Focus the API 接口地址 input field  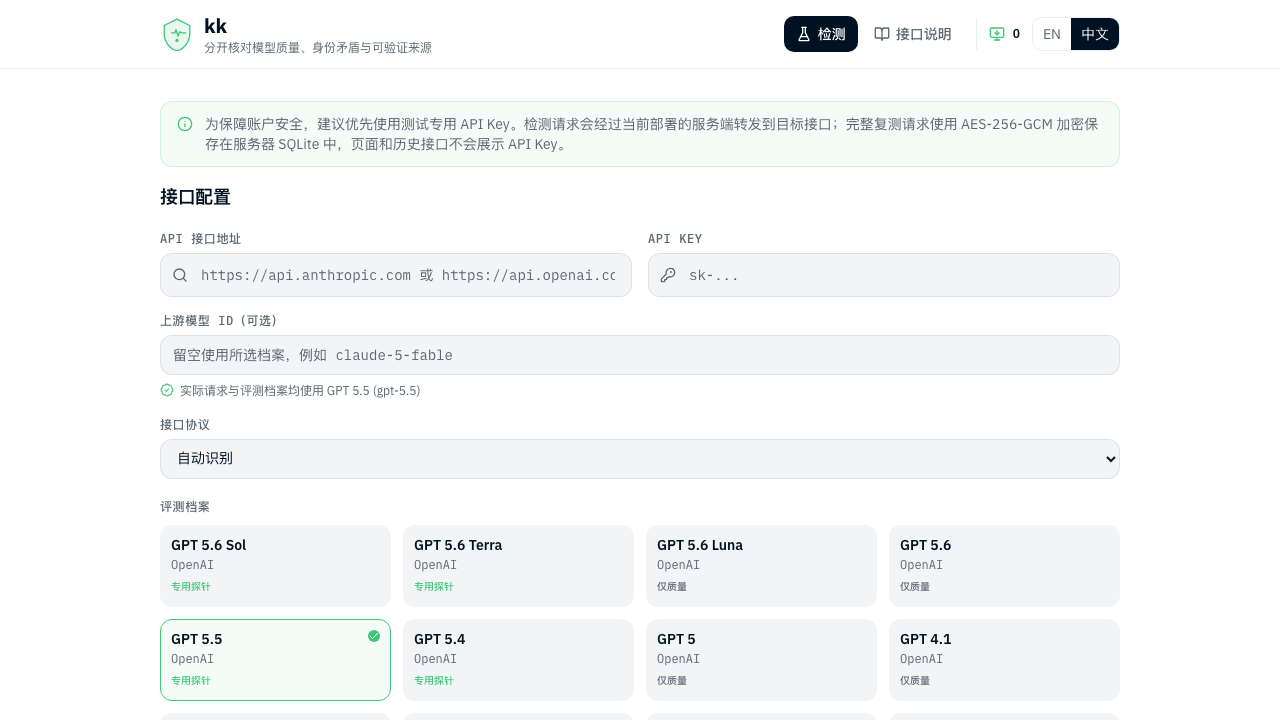pos(396,275)
